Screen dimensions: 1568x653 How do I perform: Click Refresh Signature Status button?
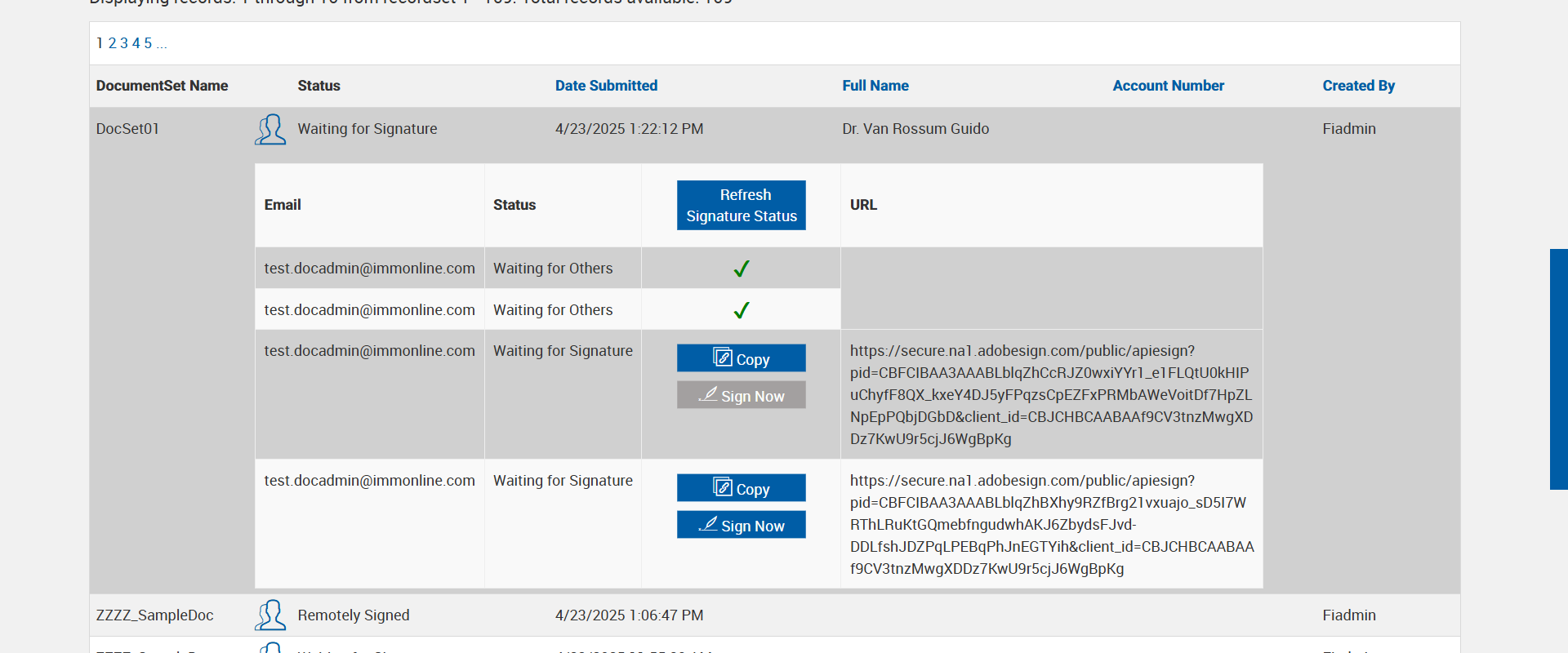(x=742, y=206)
